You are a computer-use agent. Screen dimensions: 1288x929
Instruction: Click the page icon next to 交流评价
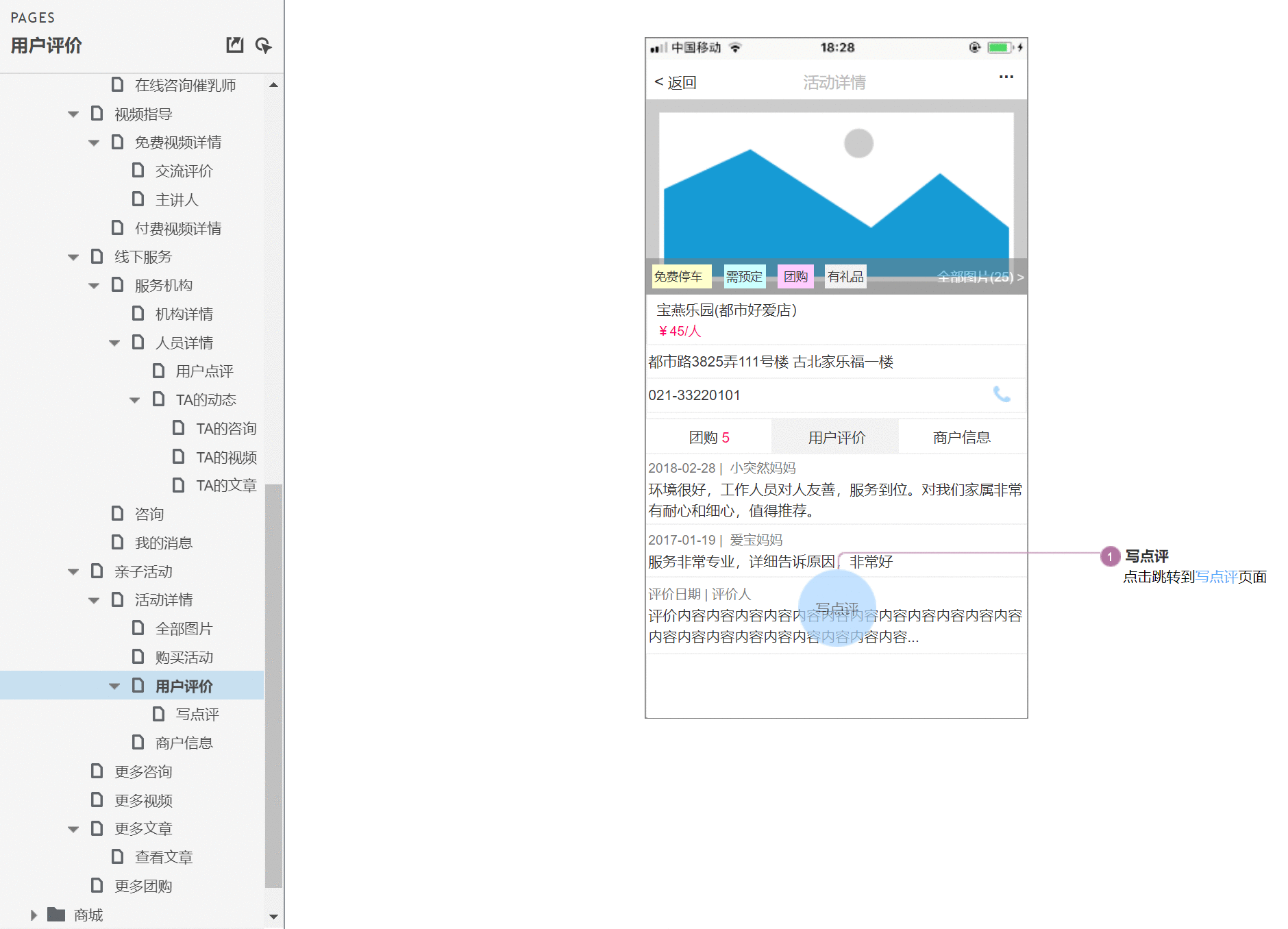[x=138, y=170]
